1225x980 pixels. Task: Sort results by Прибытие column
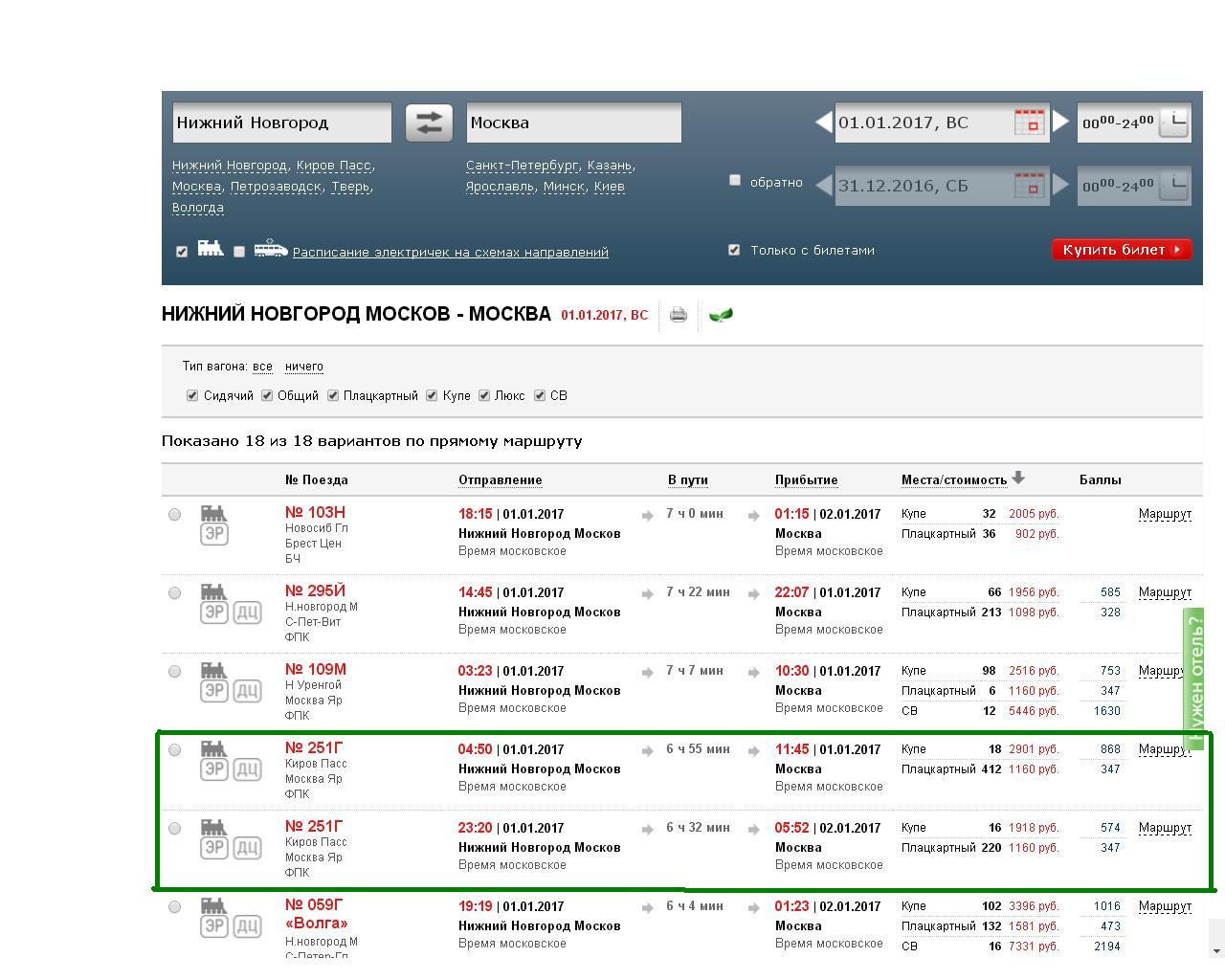click(806, 480)
